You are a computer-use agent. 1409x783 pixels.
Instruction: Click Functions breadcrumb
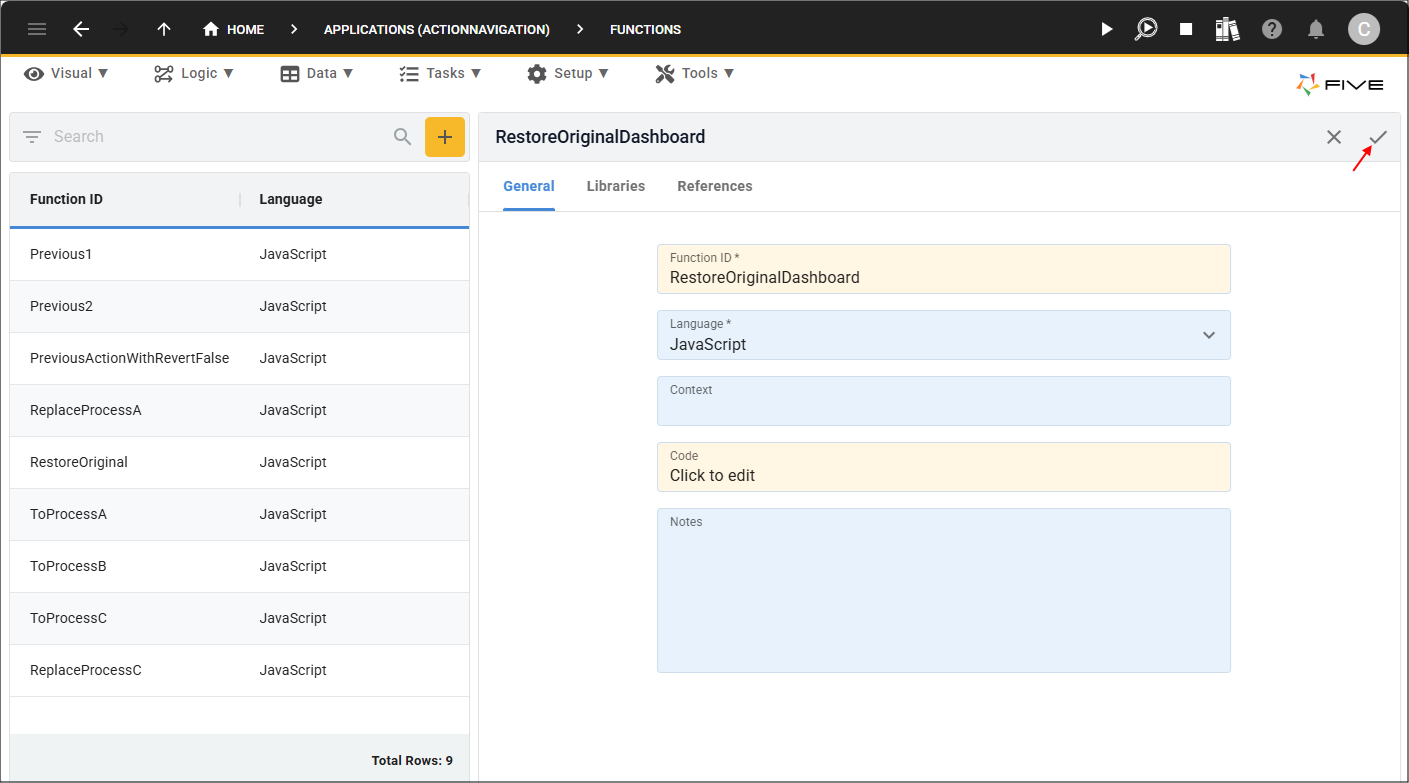pos(646,30)
